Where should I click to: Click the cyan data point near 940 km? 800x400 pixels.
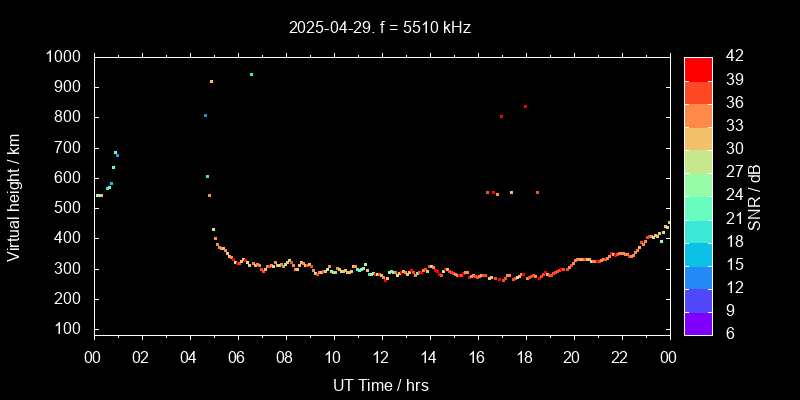click(x=251, y=74)
